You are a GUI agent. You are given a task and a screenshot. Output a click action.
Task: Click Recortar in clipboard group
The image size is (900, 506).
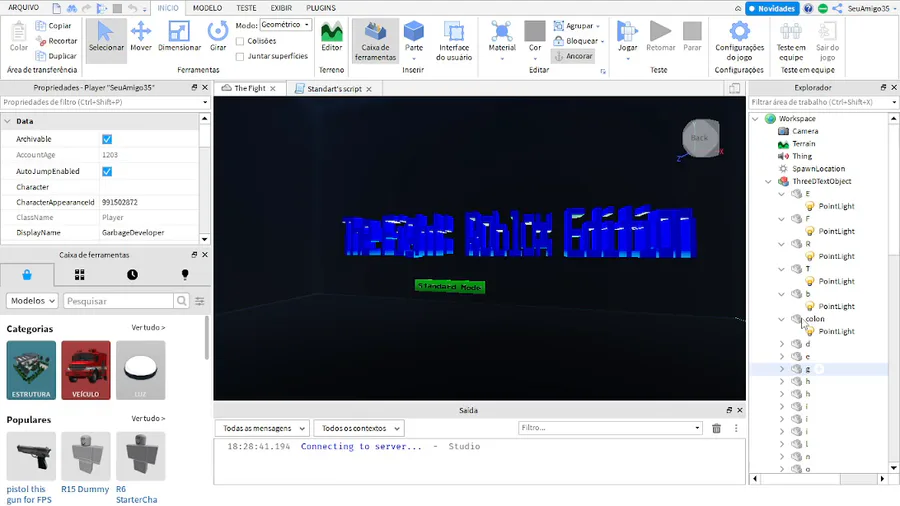pos(56,41)
